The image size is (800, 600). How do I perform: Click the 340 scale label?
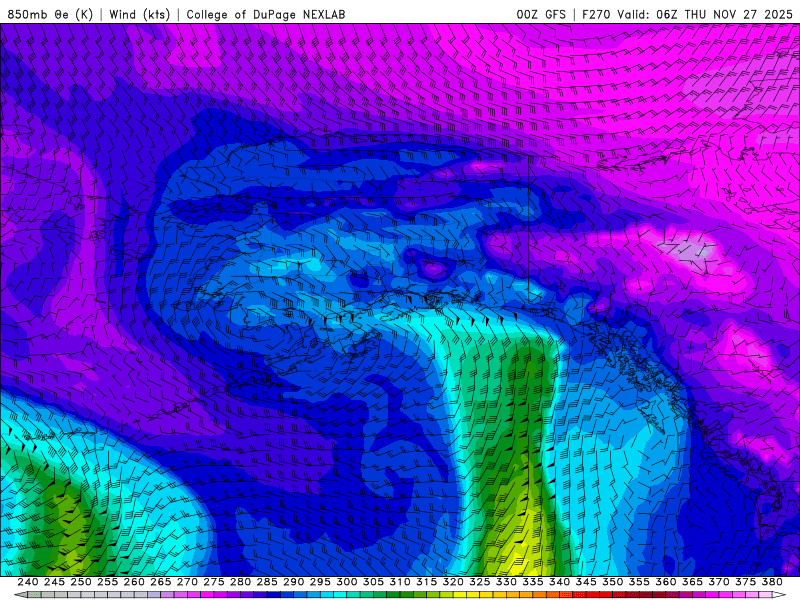coord(559,582)
